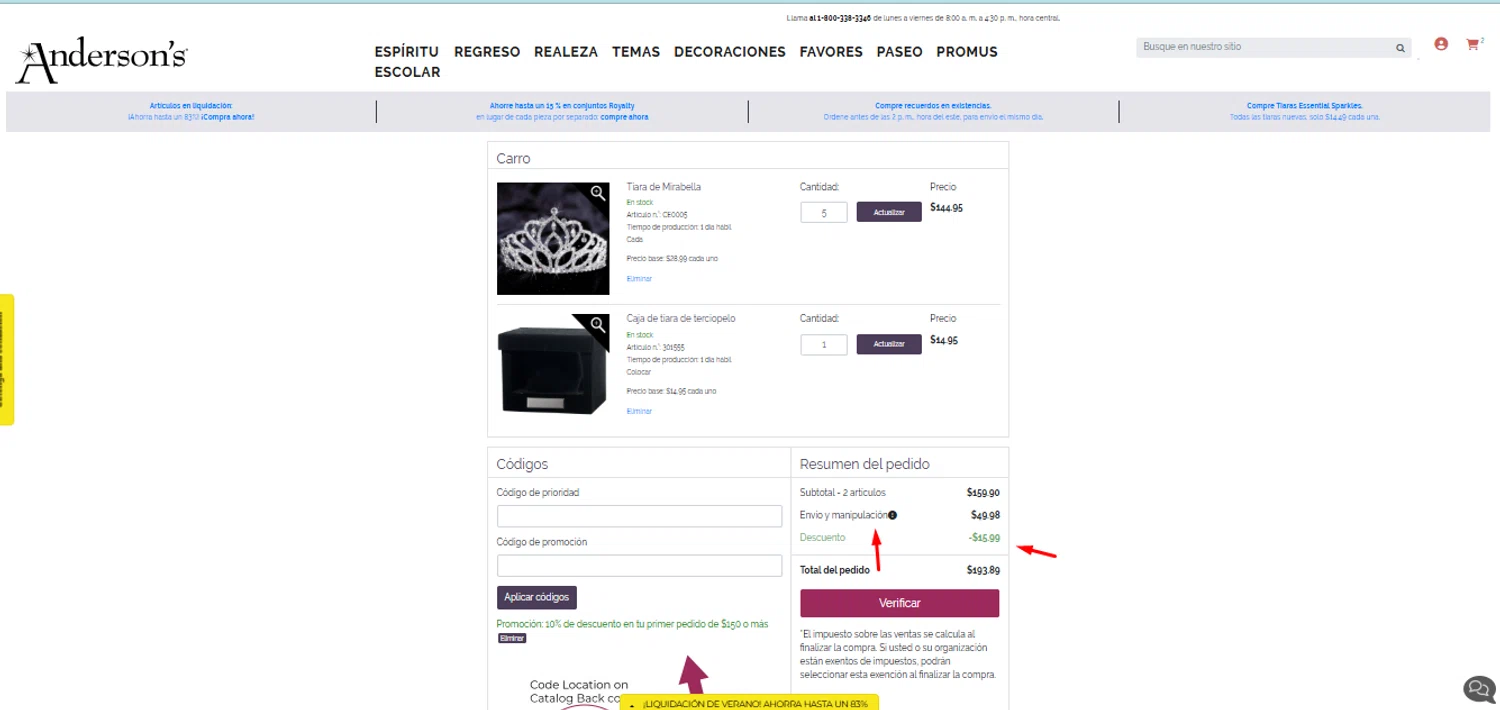Click the yellow LIQUIDACIÓN DE VERANO banner

click(x=749, y=703)
